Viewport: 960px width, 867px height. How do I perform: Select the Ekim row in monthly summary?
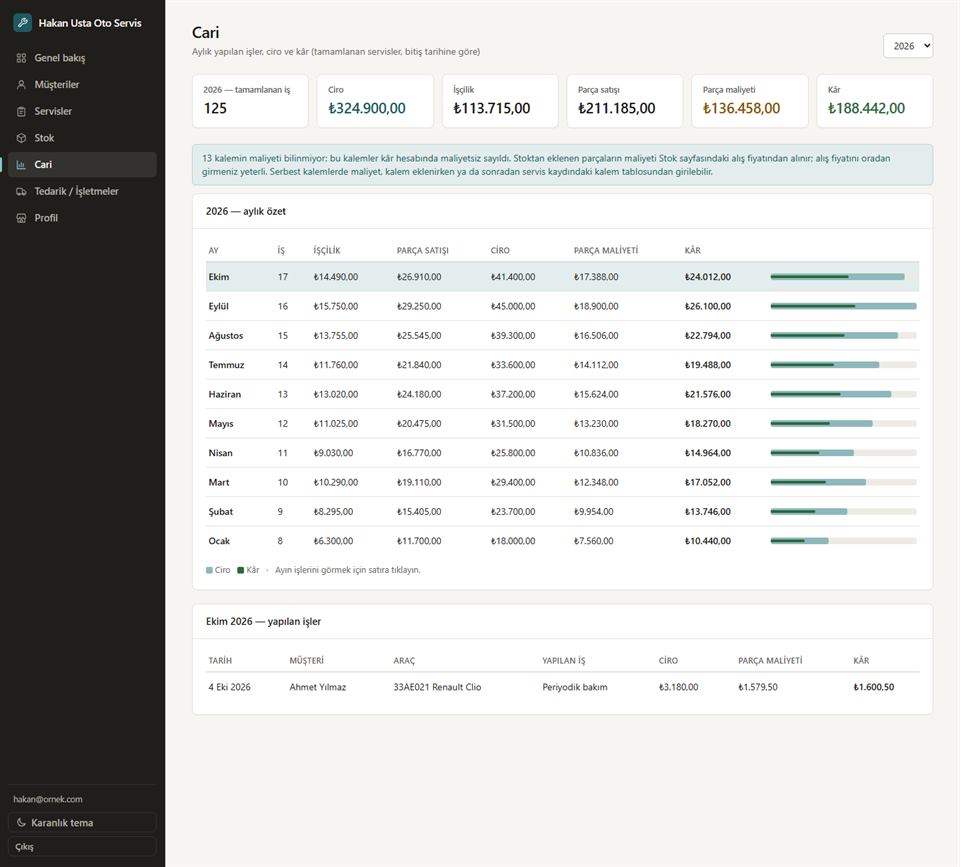click(563, 277)
